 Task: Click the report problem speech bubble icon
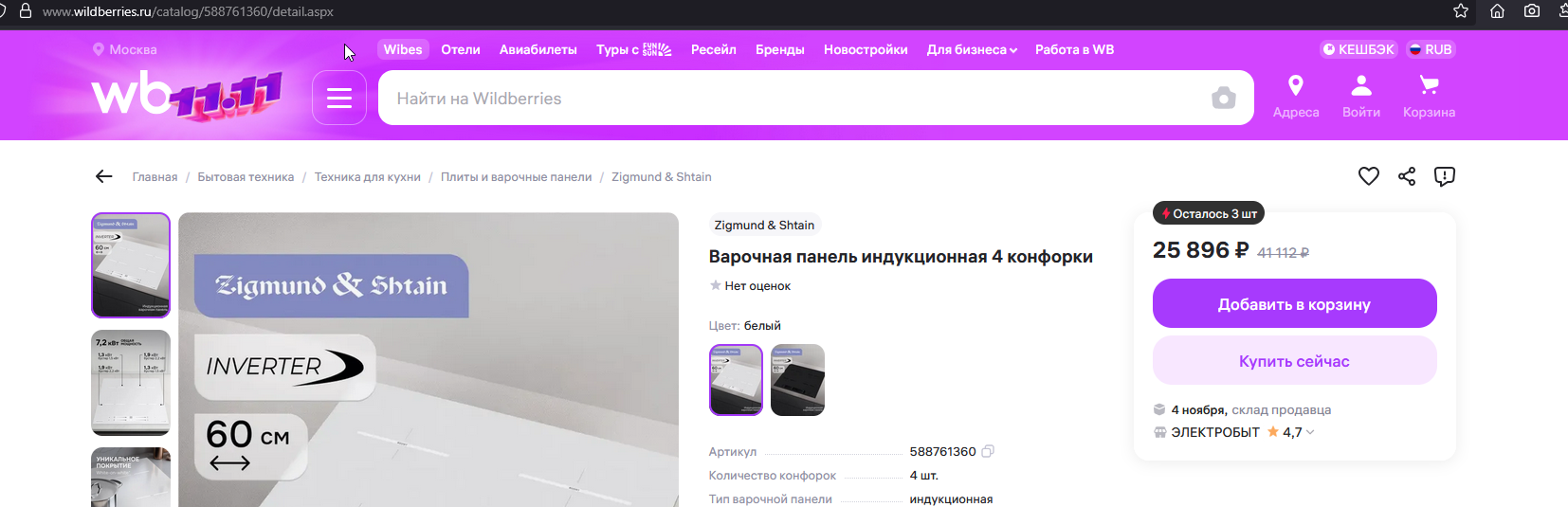tap(1445, 176)
